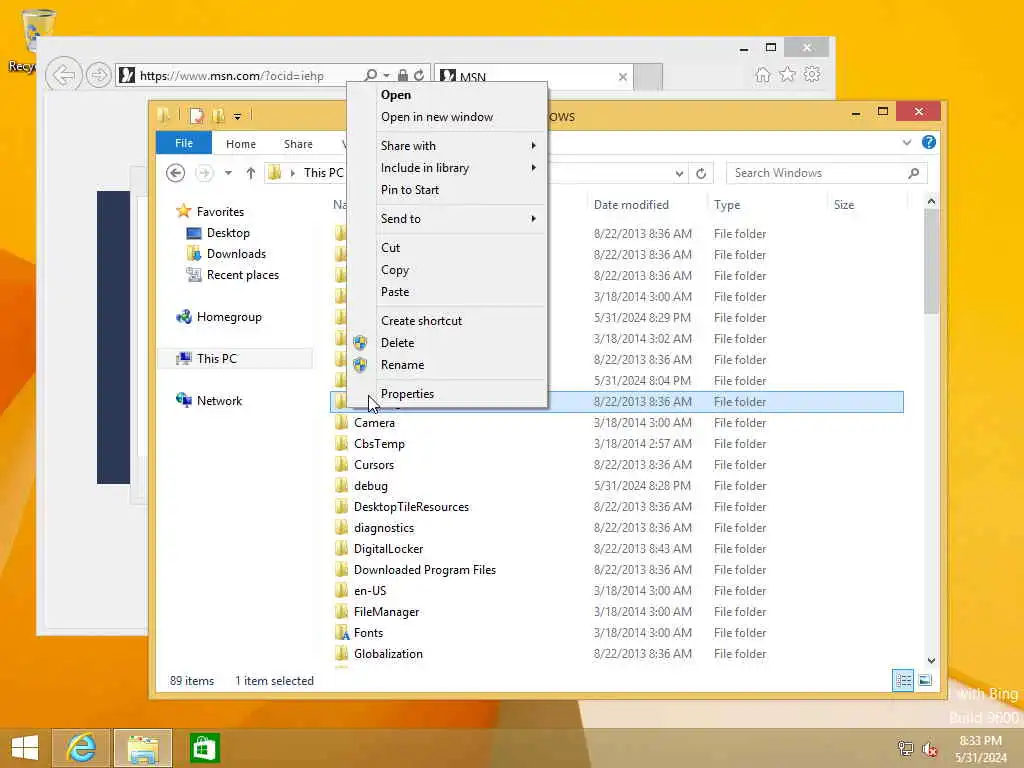
Task: Select Network in the navigation pane
Action: [x=219, y=400]
